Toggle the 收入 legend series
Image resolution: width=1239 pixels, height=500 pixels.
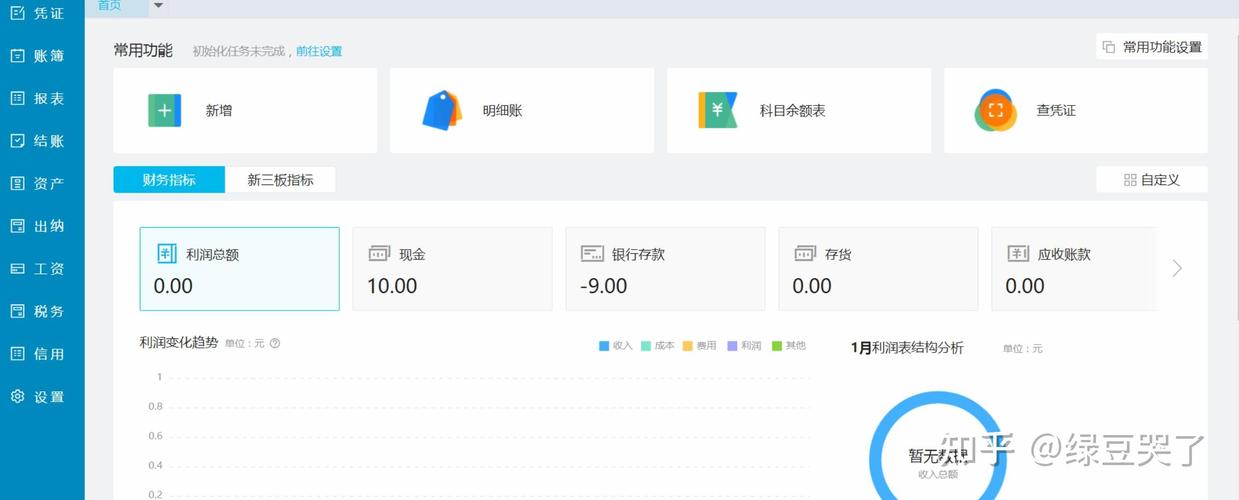[x=616, y=346]
